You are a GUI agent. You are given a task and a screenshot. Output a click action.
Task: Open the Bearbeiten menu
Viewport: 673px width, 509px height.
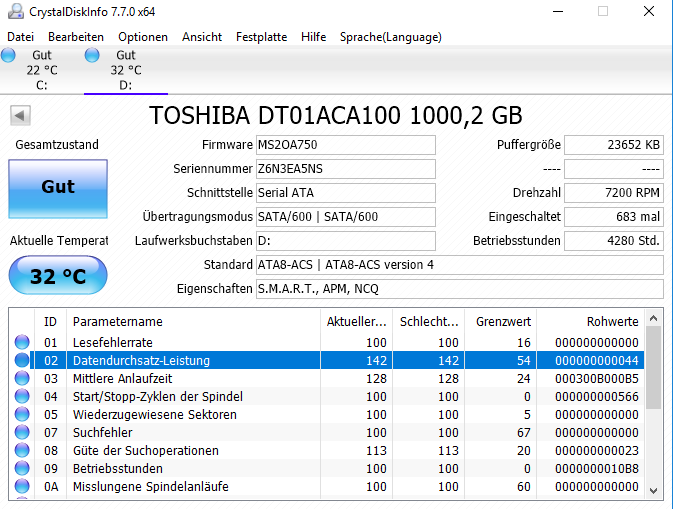point(76,37)
